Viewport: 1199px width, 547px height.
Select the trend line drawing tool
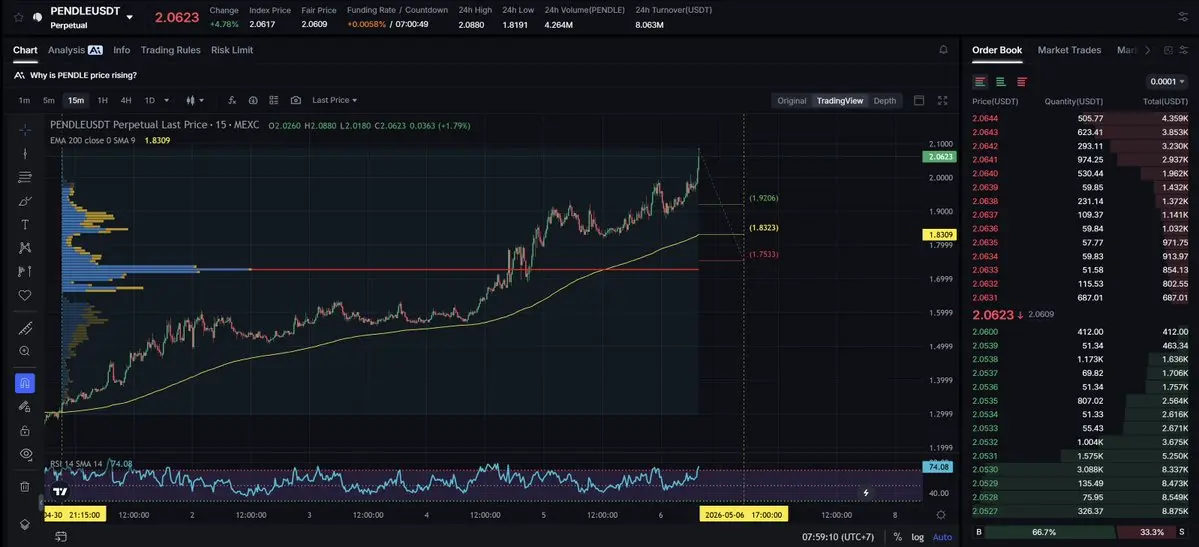[x=24, y=154]
